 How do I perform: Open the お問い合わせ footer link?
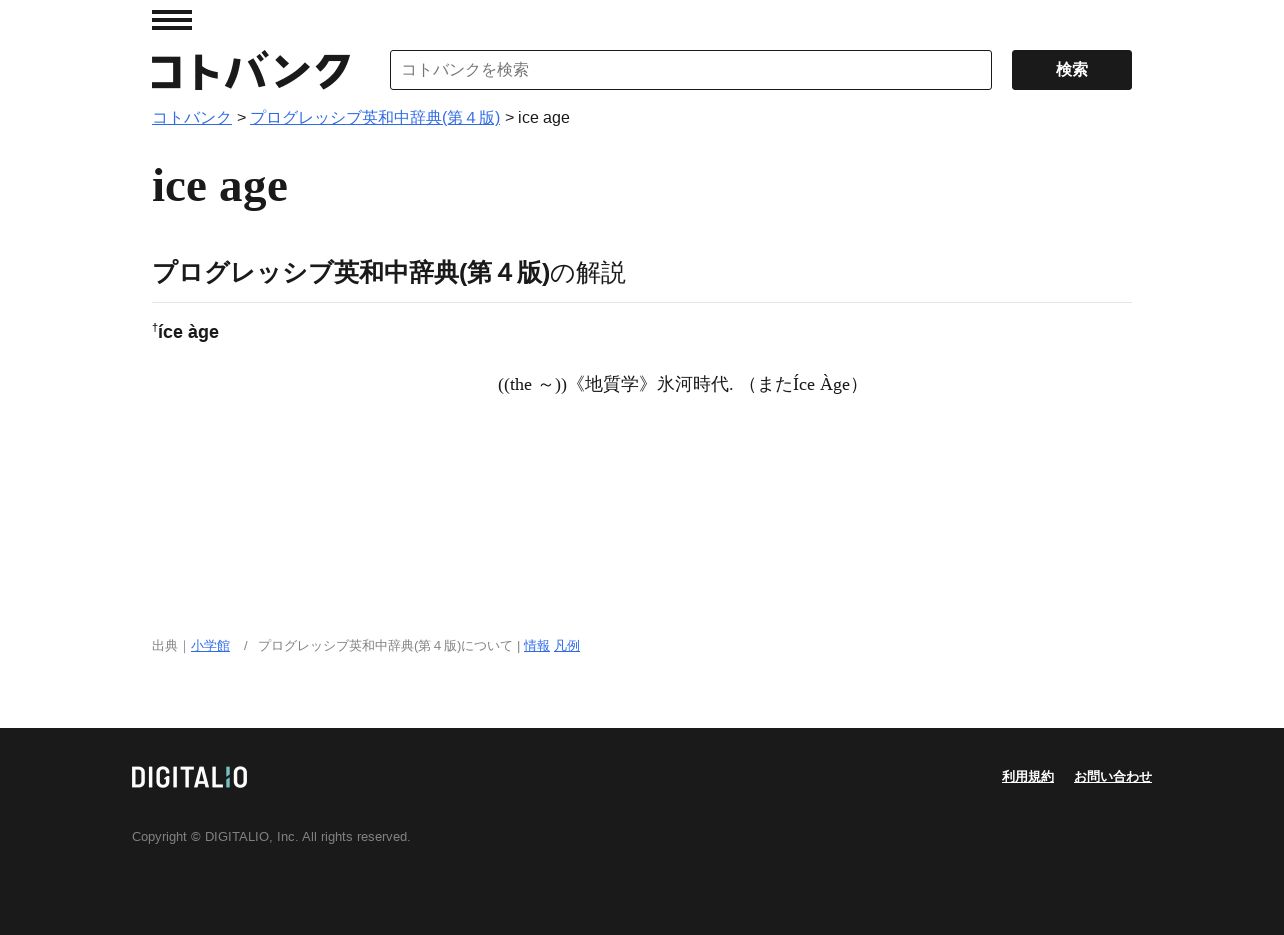tap(1113, 777)
